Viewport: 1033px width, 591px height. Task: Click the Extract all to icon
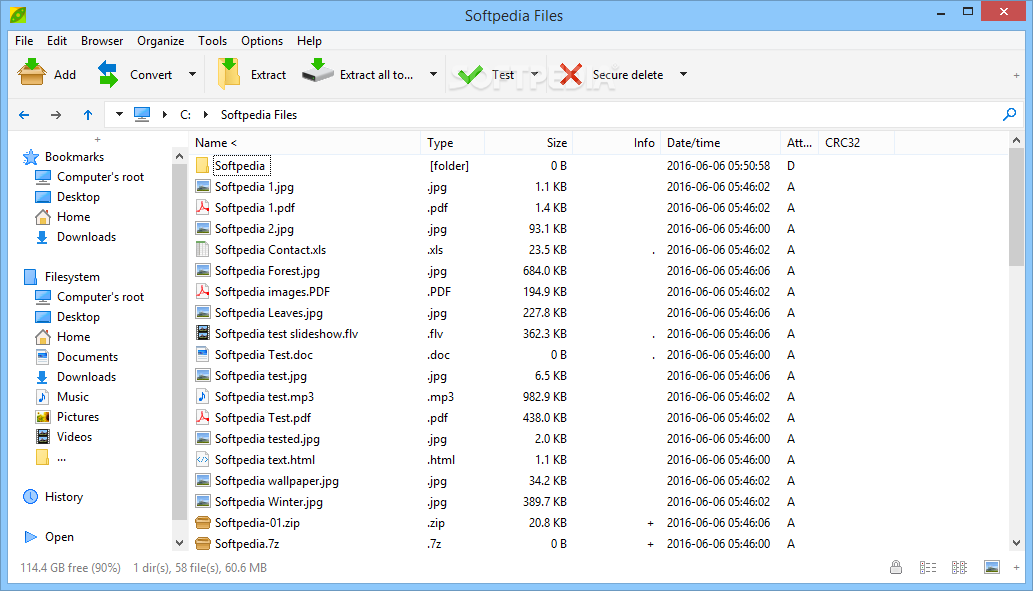click(318, 70)
